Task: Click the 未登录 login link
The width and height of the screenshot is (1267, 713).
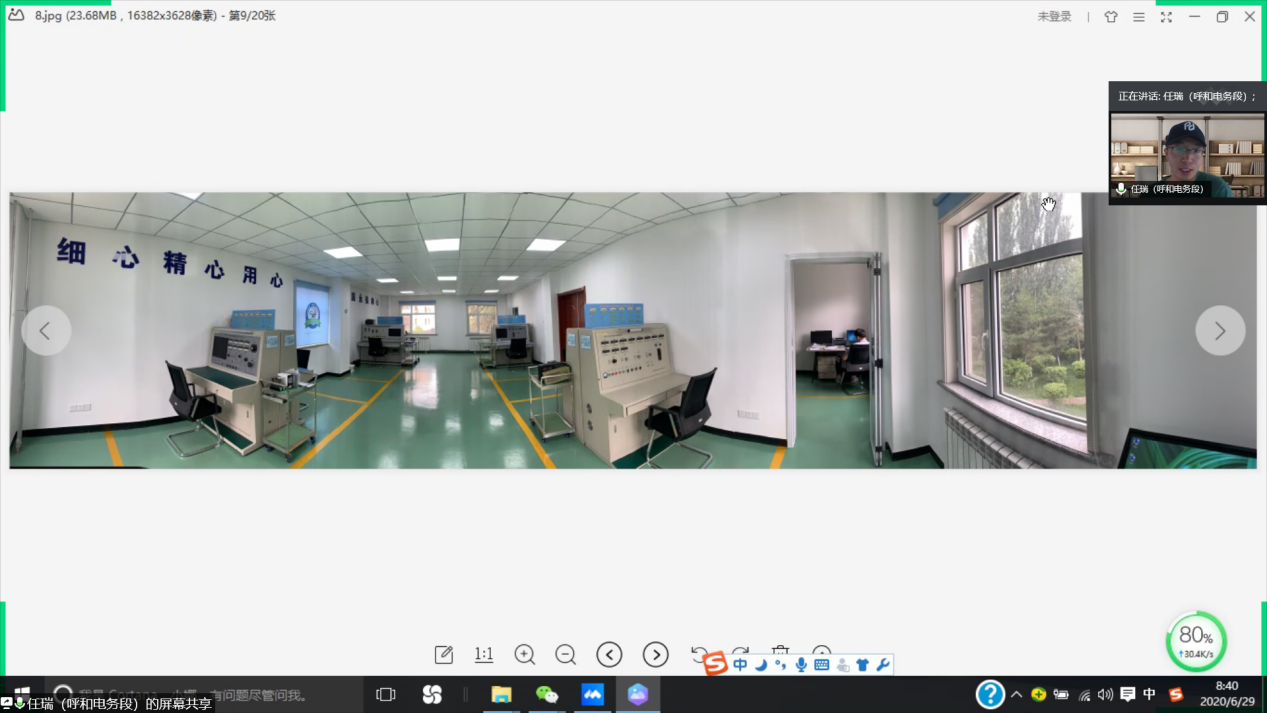Action: tap(1054, 17)
